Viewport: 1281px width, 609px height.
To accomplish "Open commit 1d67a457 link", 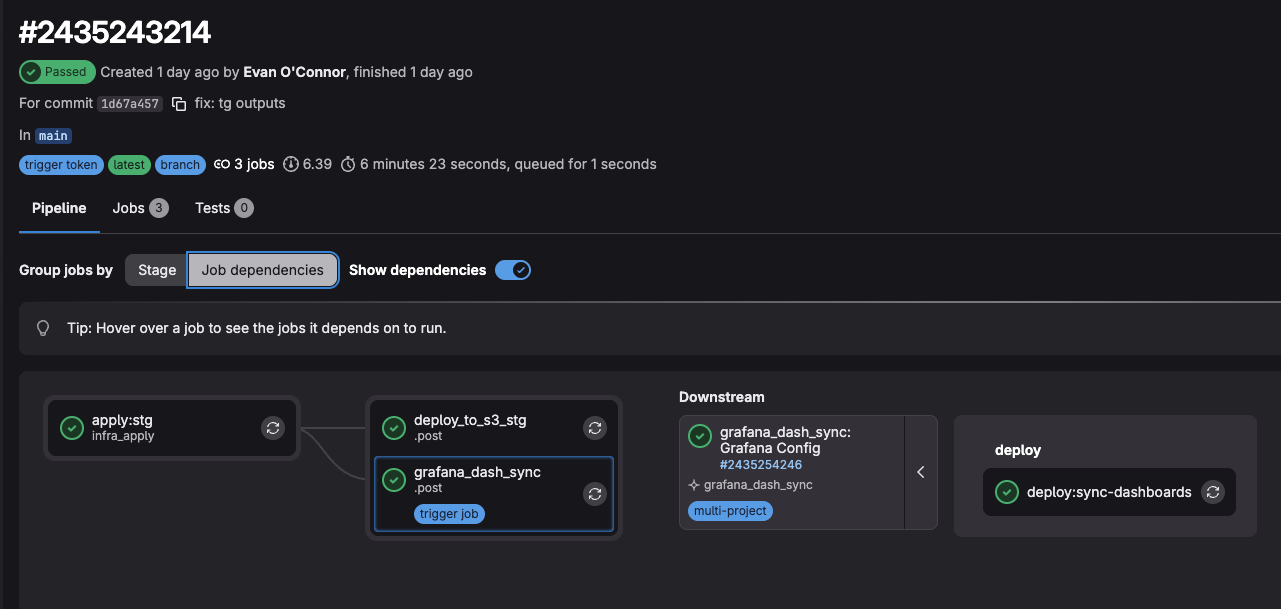I will 130,104.
